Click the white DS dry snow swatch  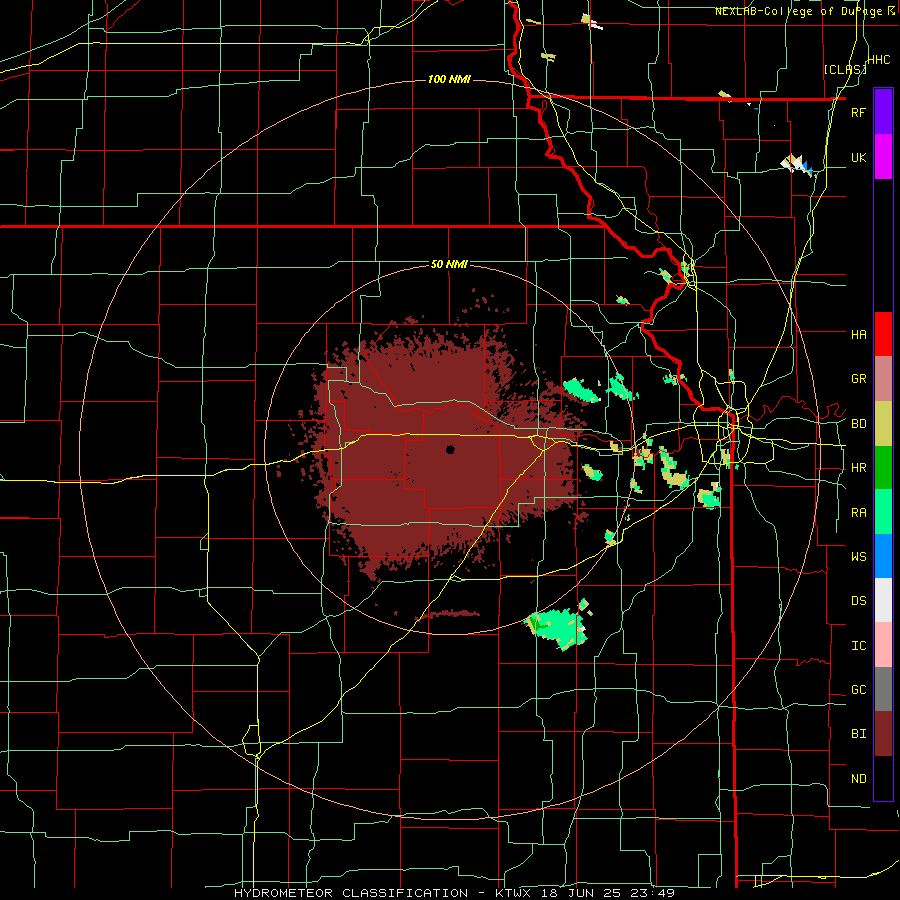pos(883,600)
